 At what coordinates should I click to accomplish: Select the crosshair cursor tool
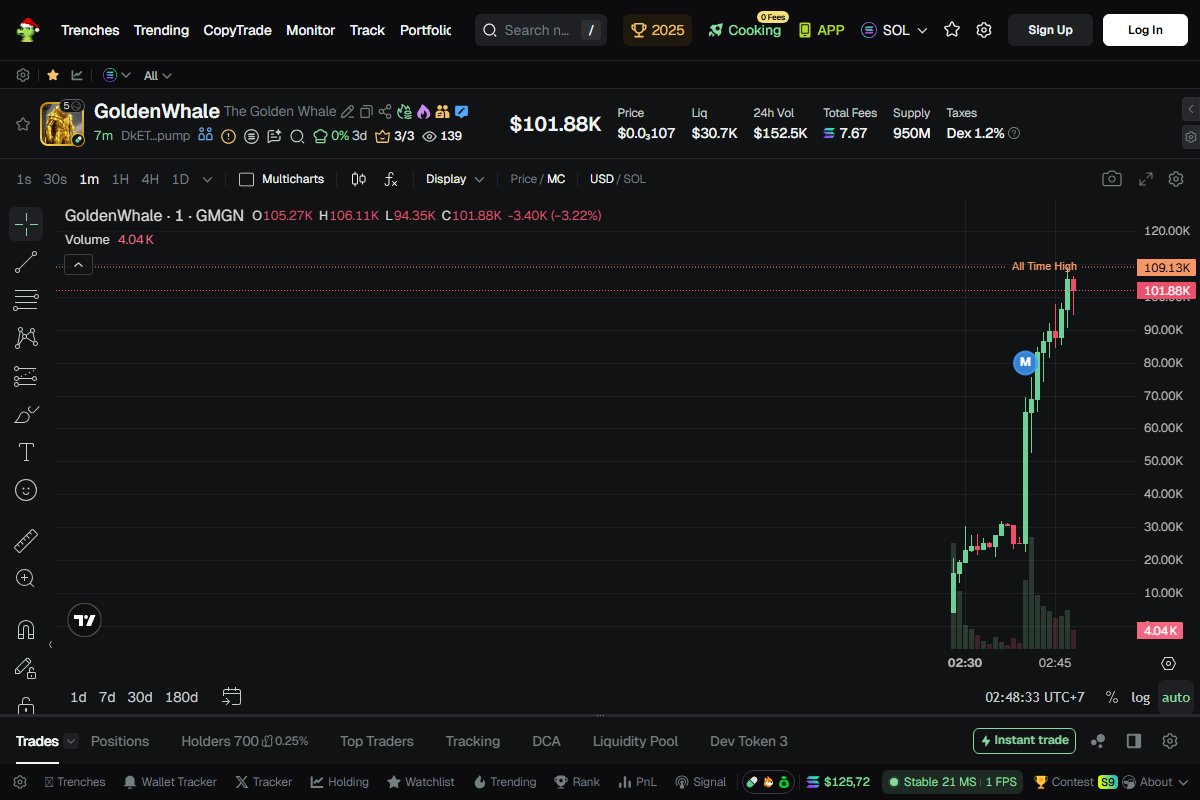pos(26,224)
